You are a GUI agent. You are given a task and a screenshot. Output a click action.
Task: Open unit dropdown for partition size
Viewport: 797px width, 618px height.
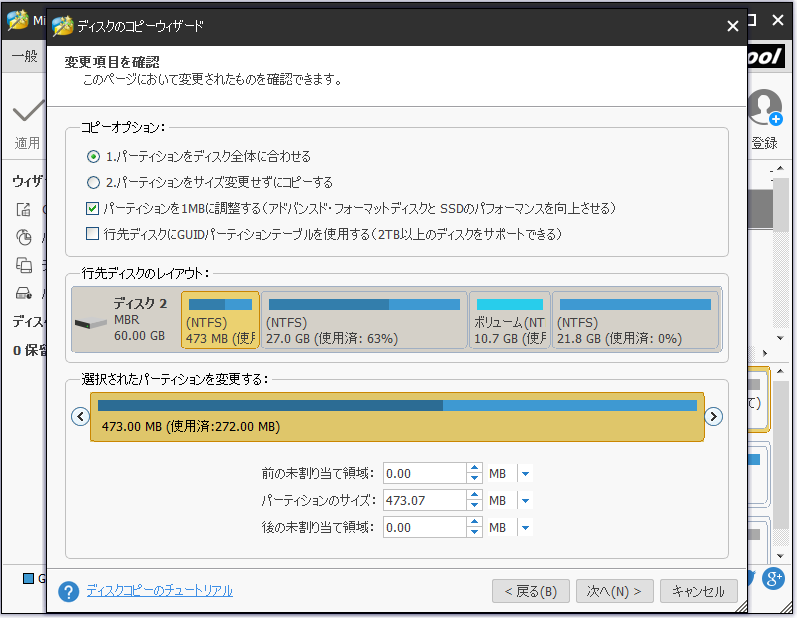[526, 501]
